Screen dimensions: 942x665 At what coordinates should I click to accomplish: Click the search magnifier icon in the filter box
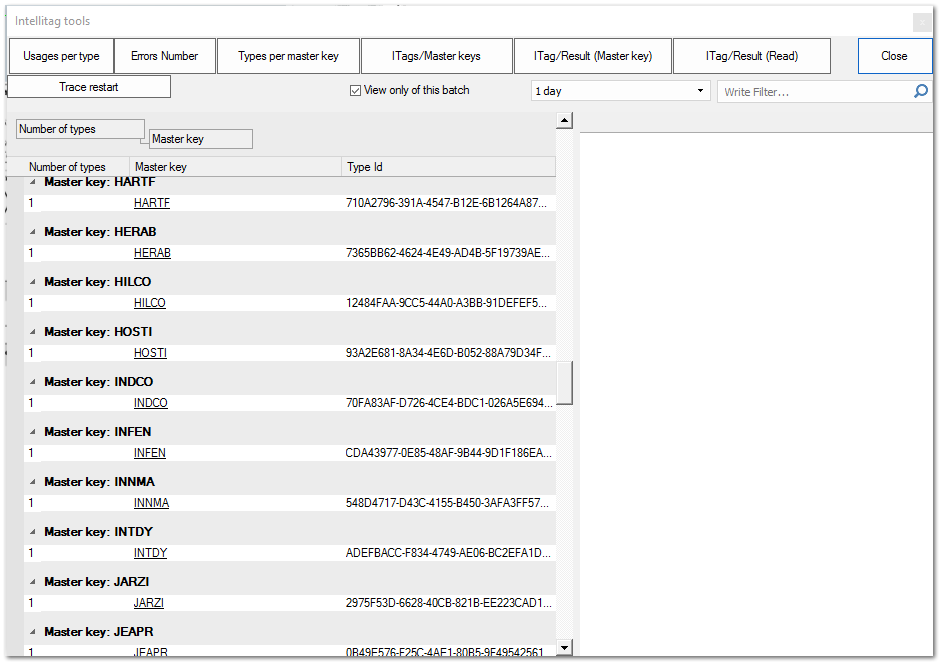point(921,90)
